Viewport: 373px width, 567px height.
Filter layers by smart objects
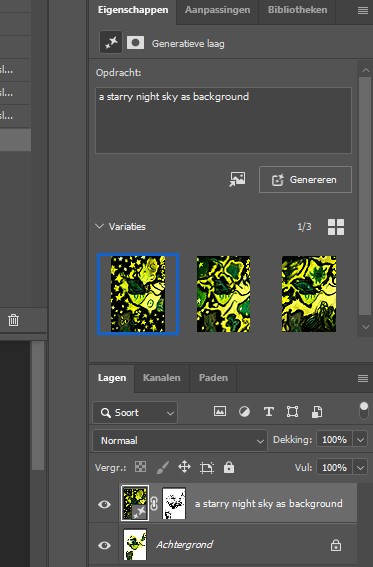click(x=317, y=412)
